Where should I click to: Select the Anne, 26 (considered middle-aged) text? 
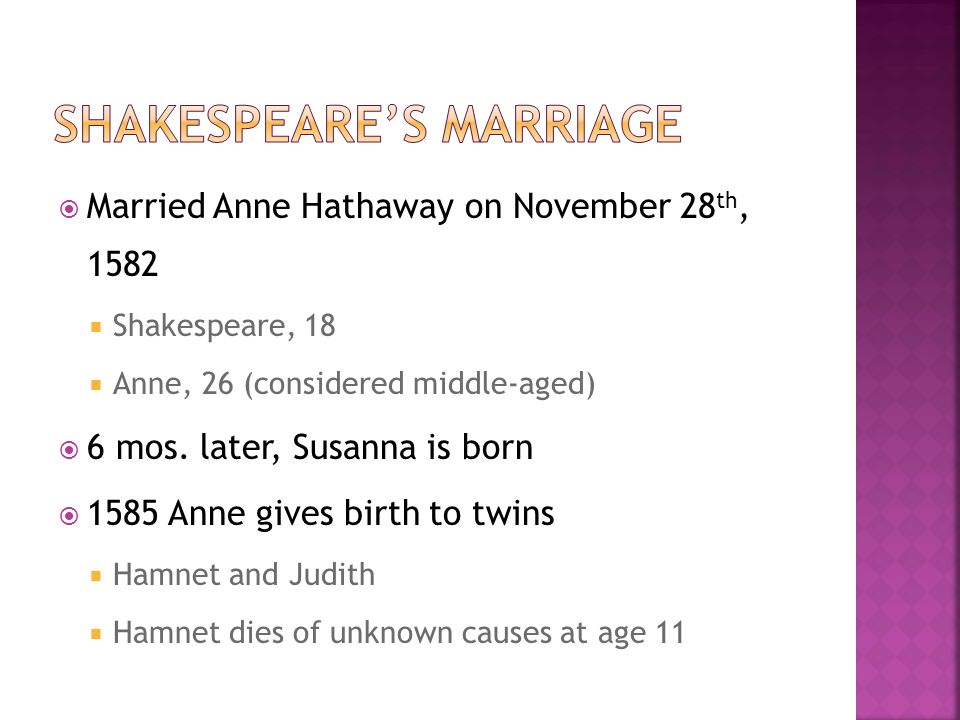(x=354, y=384)
